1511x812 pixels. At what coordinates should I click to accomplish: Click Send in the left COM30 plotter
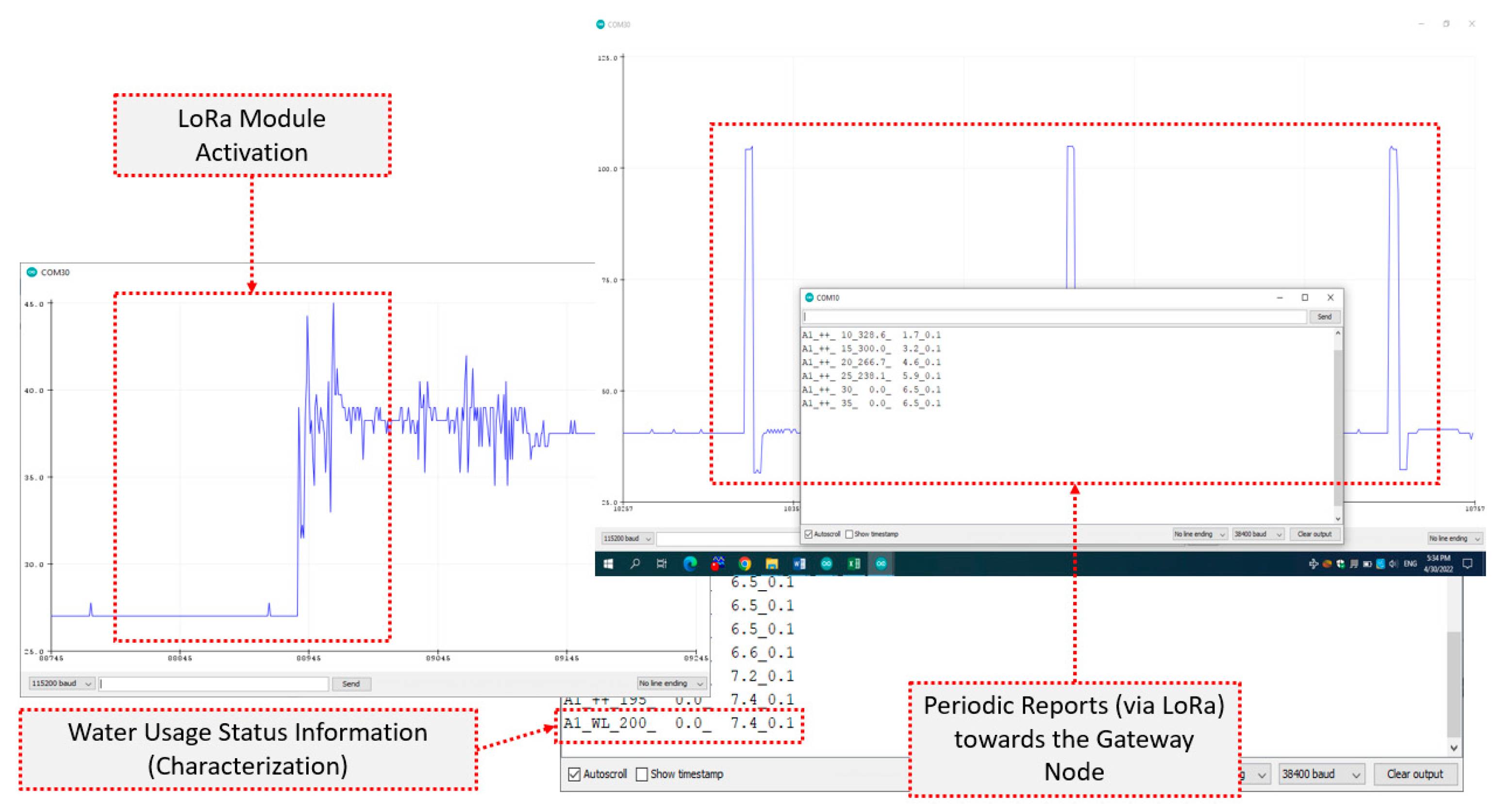coord(351,683)
